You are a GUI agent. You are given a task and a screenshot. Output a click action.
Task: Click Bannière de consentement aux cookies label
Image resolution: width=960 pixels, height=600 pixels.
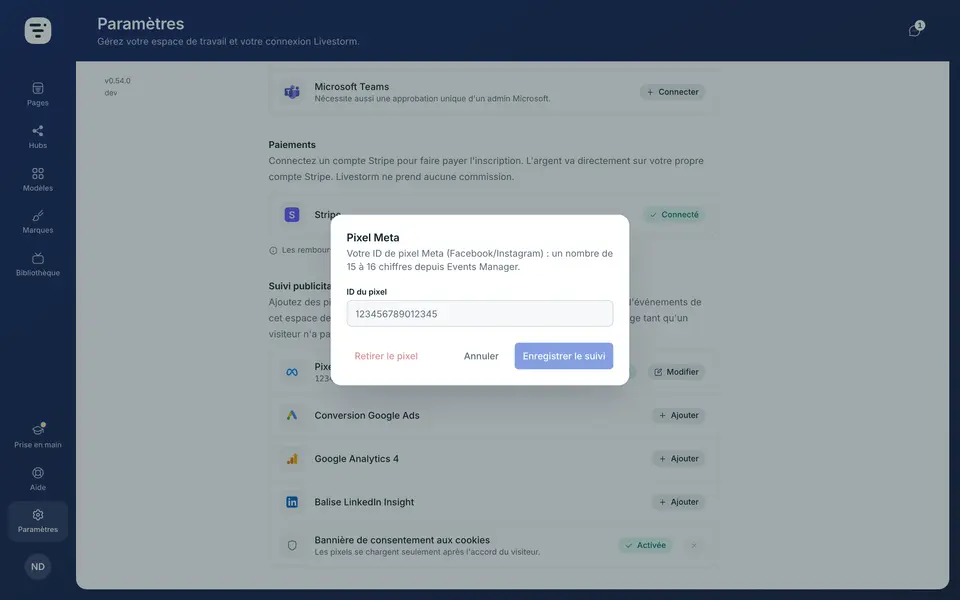point(402,540)
